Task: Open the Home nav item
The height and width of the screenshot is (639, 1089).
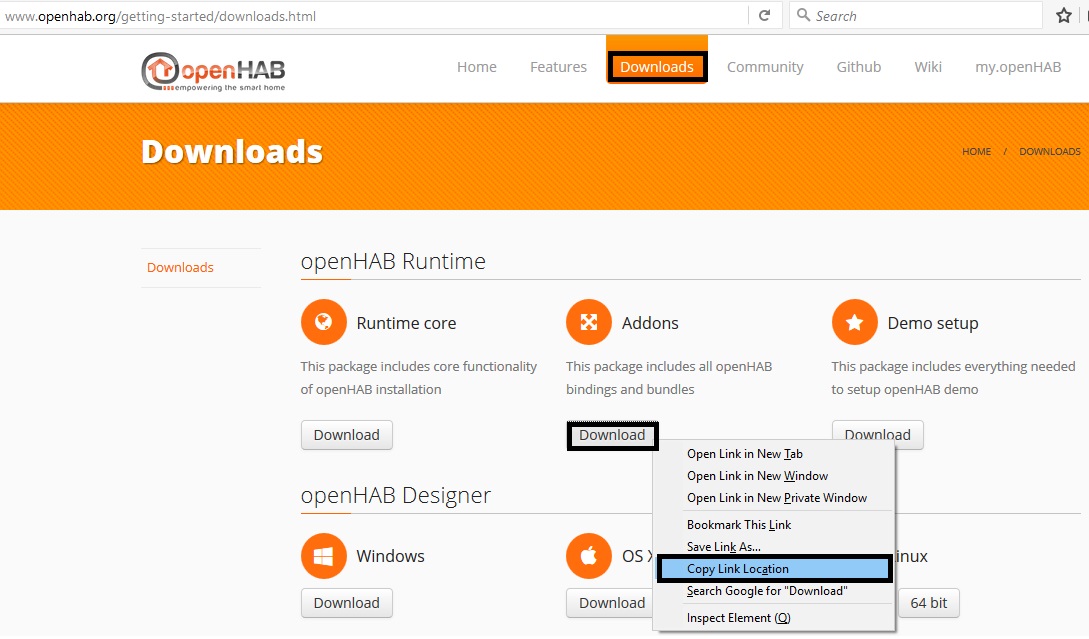Action: click(476, 67)
